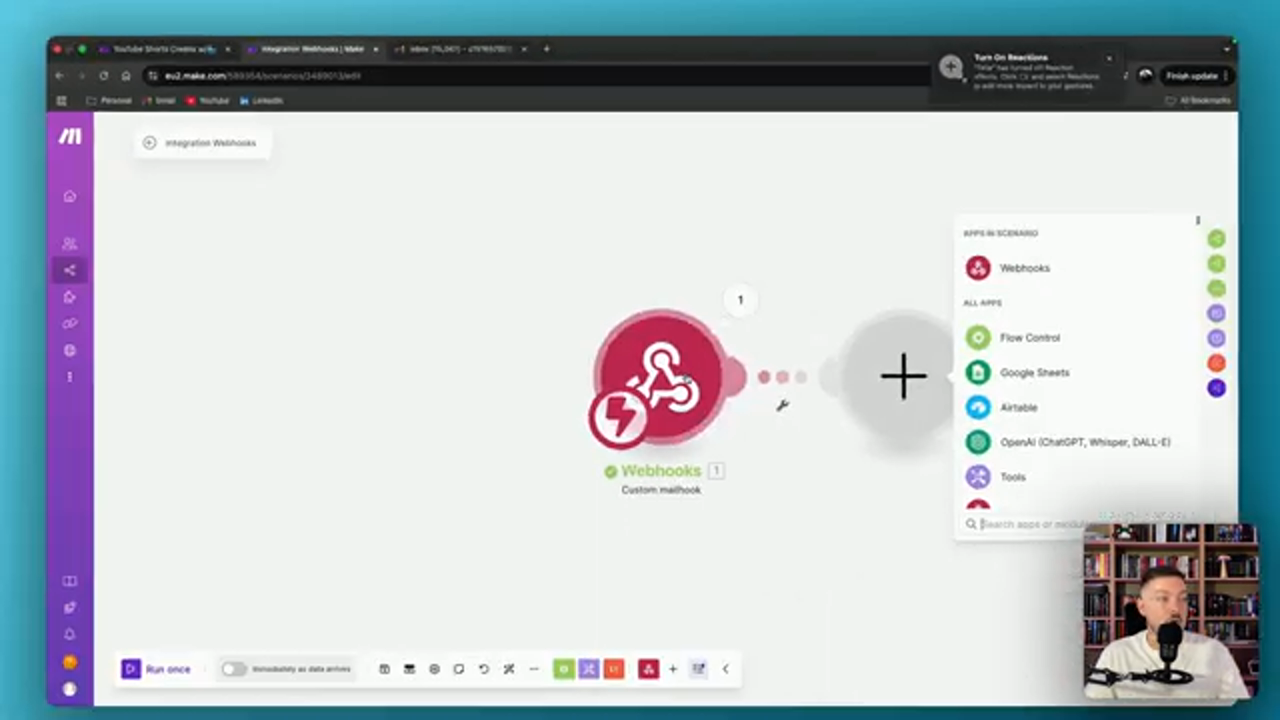1280x720 pixels.
Task: Open the Personal bookmarks folder
Action: (x=109, y=101)
